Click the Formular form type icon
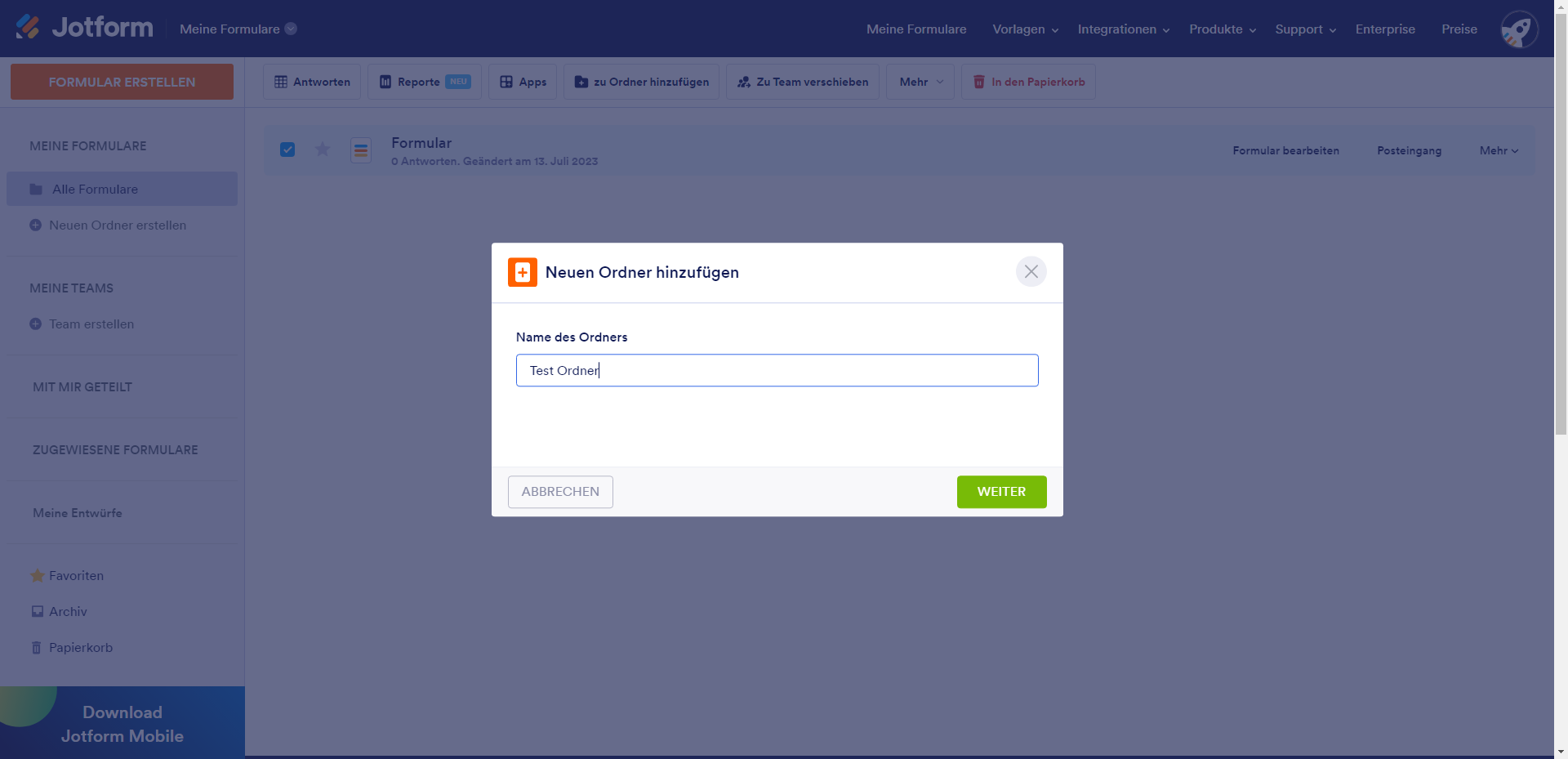The height and width of the screenshot is (759, 1568). [361, 150]
